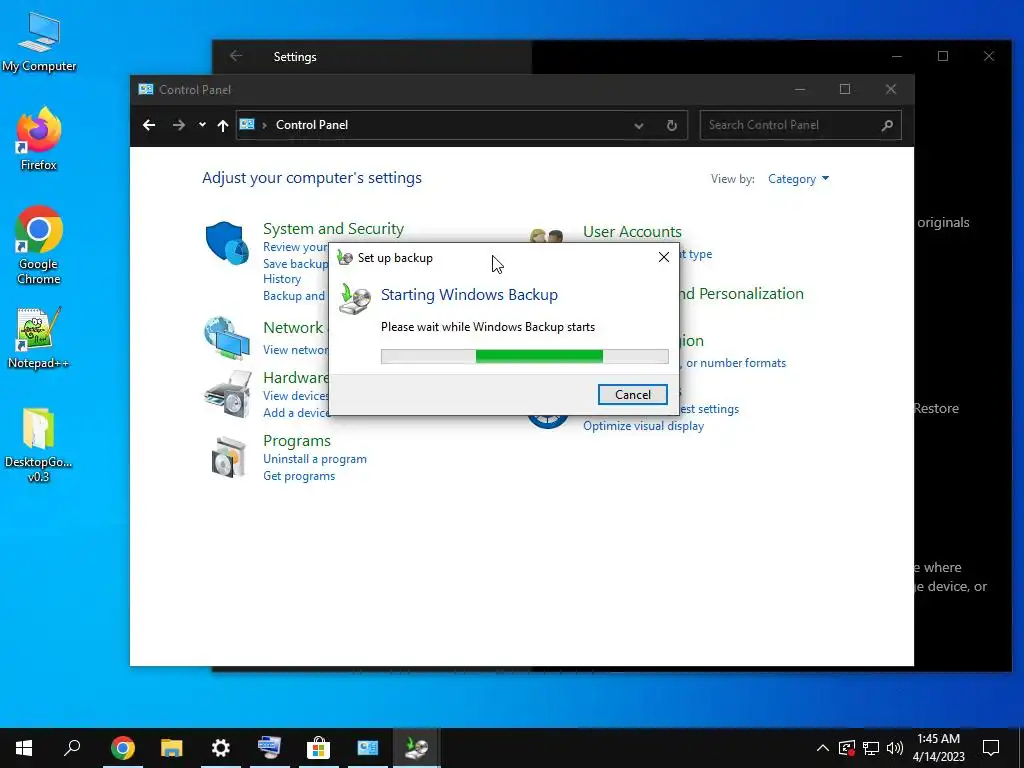Switch to Windows Backup taskbar button
Image resolution: width=1024 pixels, height=768 pixels.
(x=417, y=748)
